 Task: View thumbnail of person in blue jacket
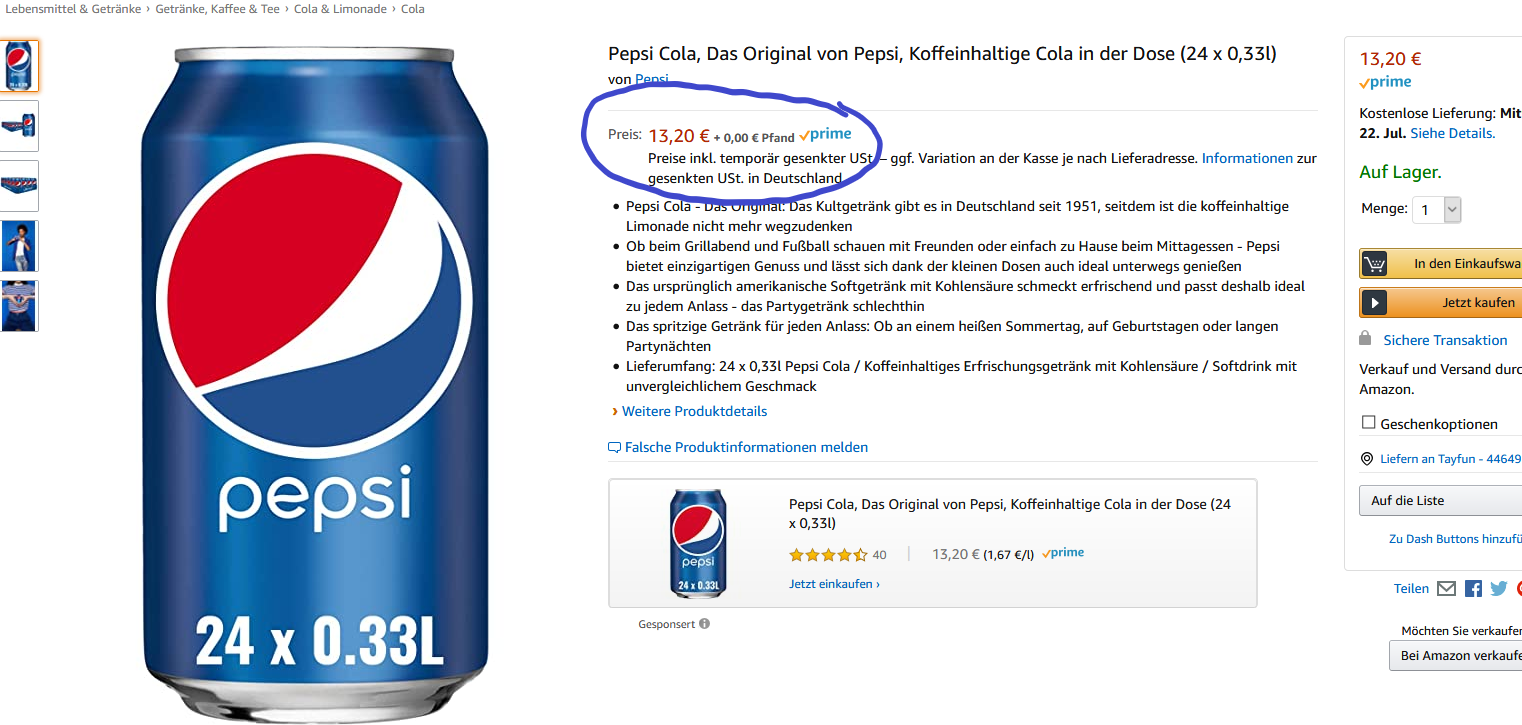pos(20,245)
